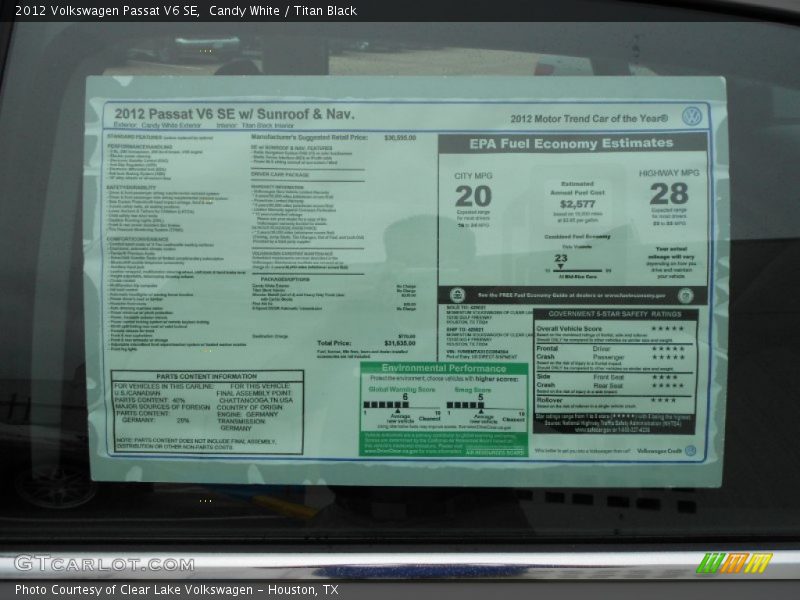Click the annual fuel cost $2,577
The image size is (800, 600).
(x=577, y=204)
